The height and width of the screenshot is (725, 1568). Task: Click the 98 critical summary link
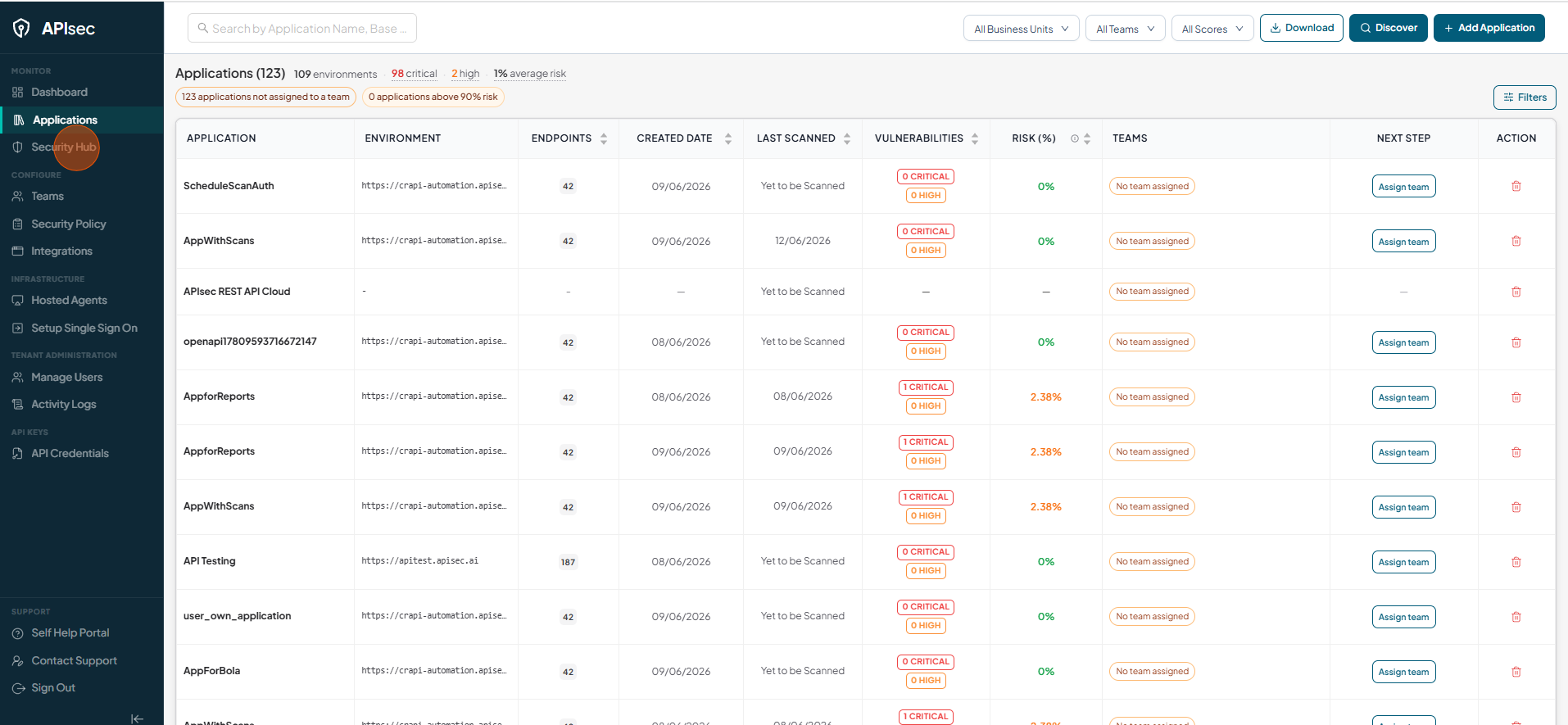[414, 74]
